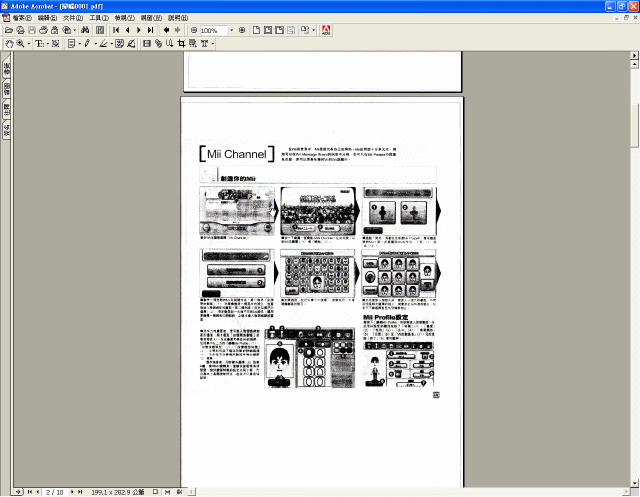Click the Reflow page icon
Viewport: 640px width, 497px height.
coord(291,30)
